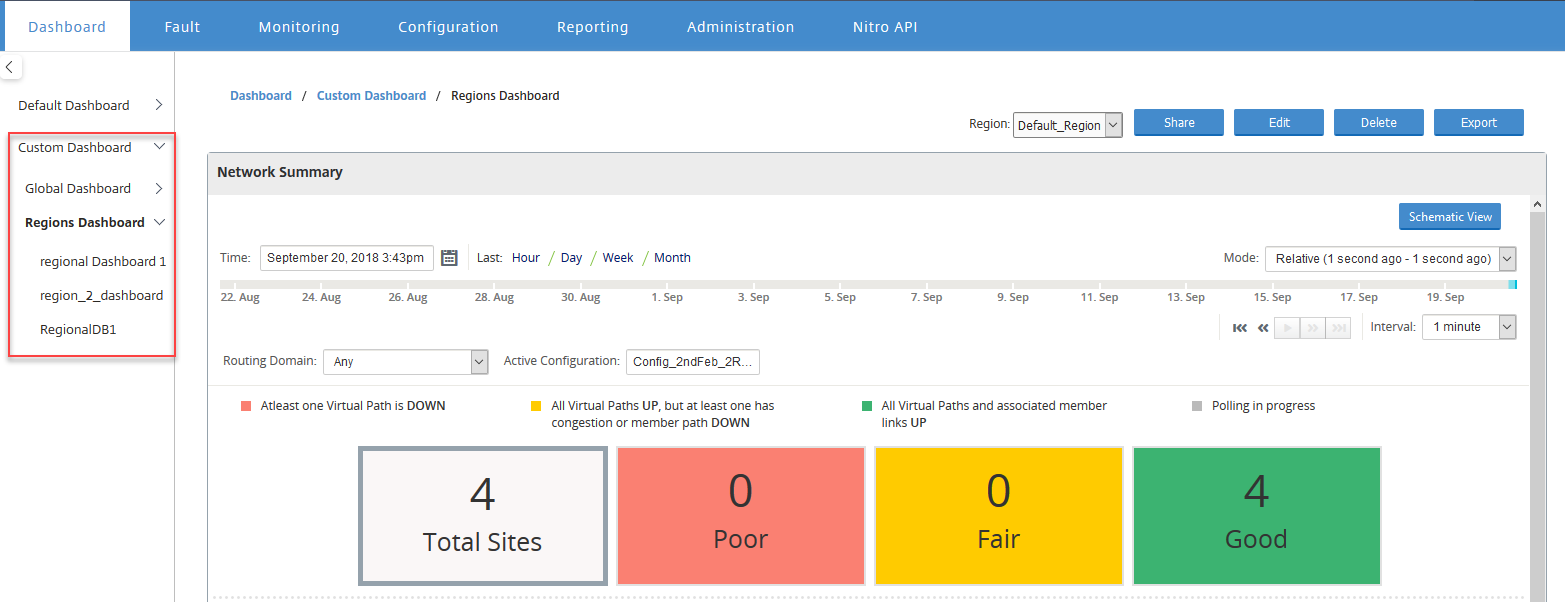This screenshot has width=1565, height=602.
Task: Open the Configuration tab
Action: tap(448, 27)
